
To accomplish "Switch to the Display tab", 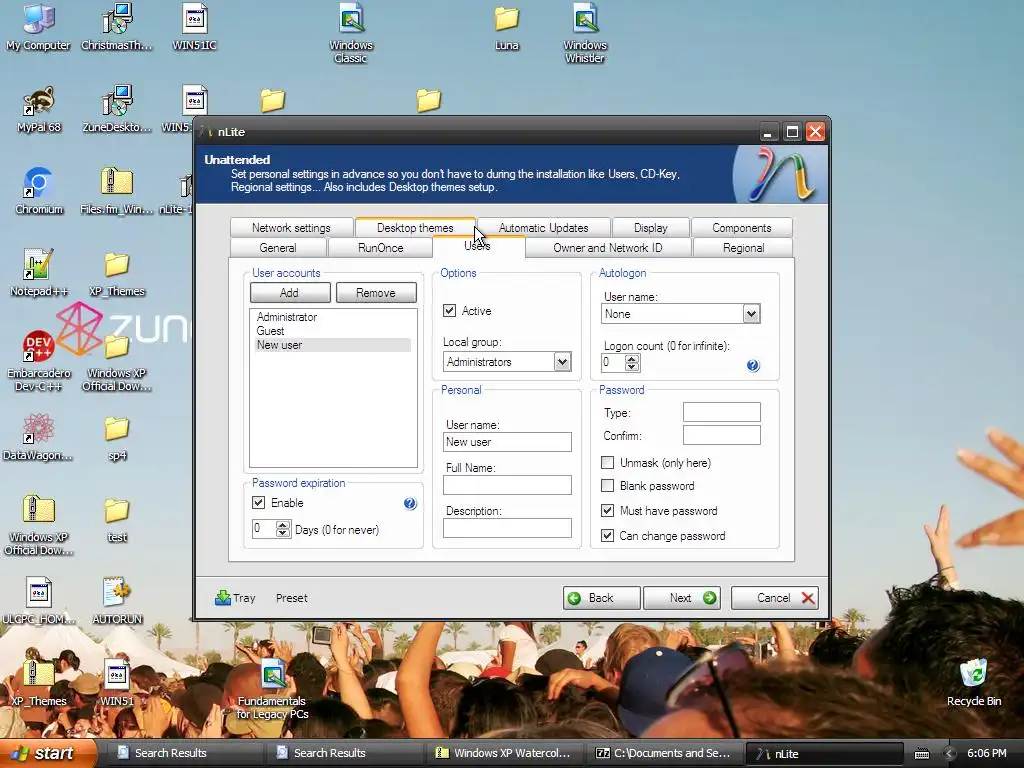I will point(651,227).
